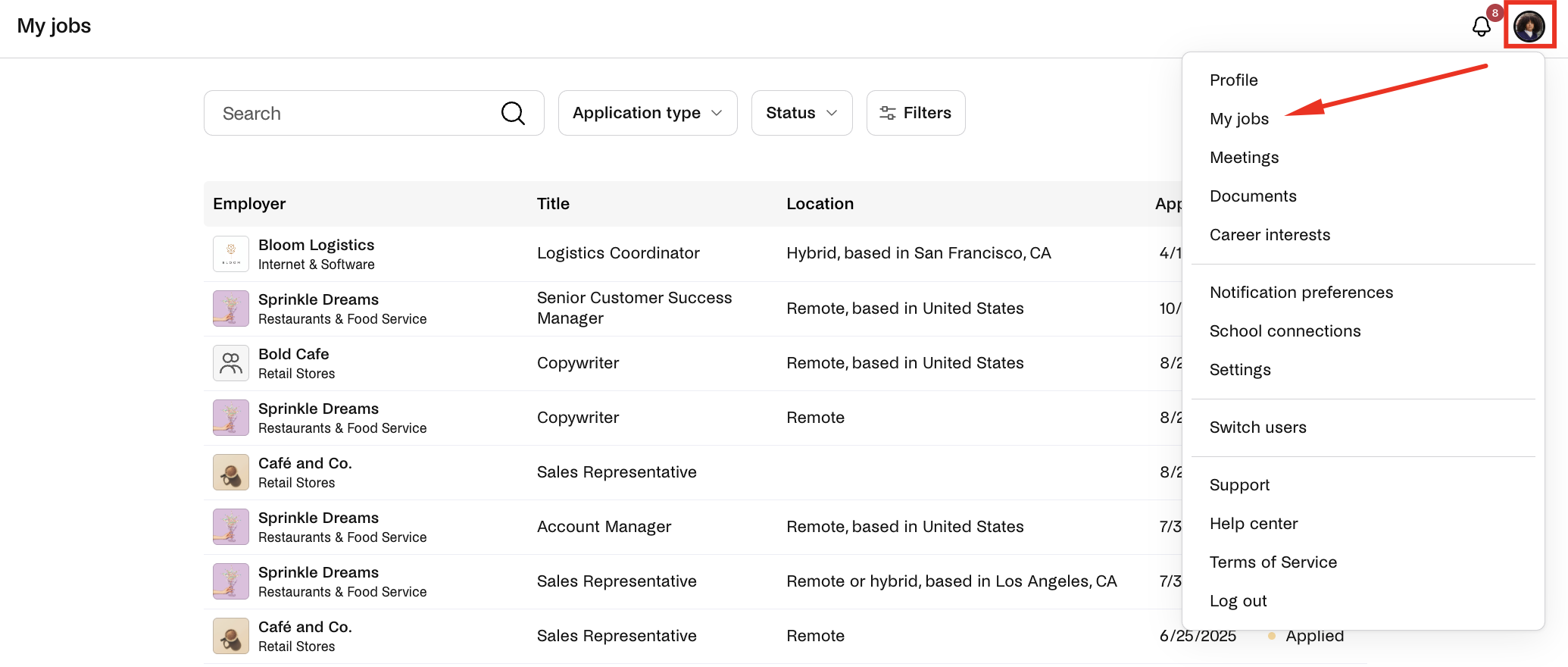Open Notification preferences
Image resolution: width=1568 pixels, height=667 pixels.
click(1301, 293)
